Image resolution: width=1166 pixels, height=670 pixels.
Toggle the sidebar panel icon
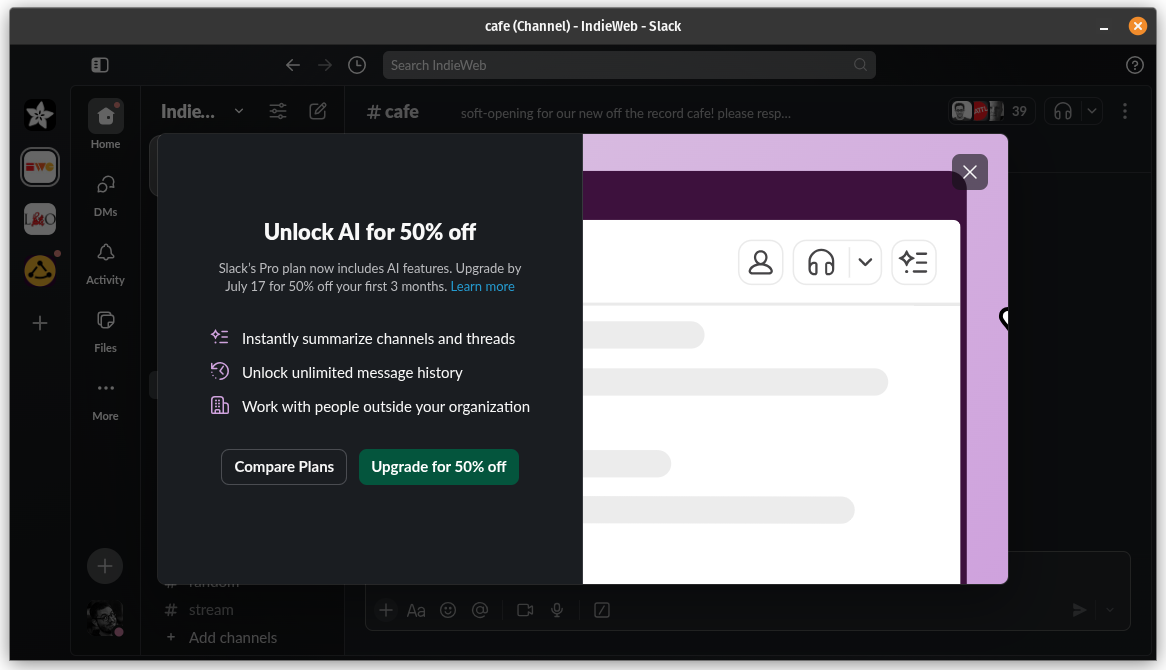point(100,65)
